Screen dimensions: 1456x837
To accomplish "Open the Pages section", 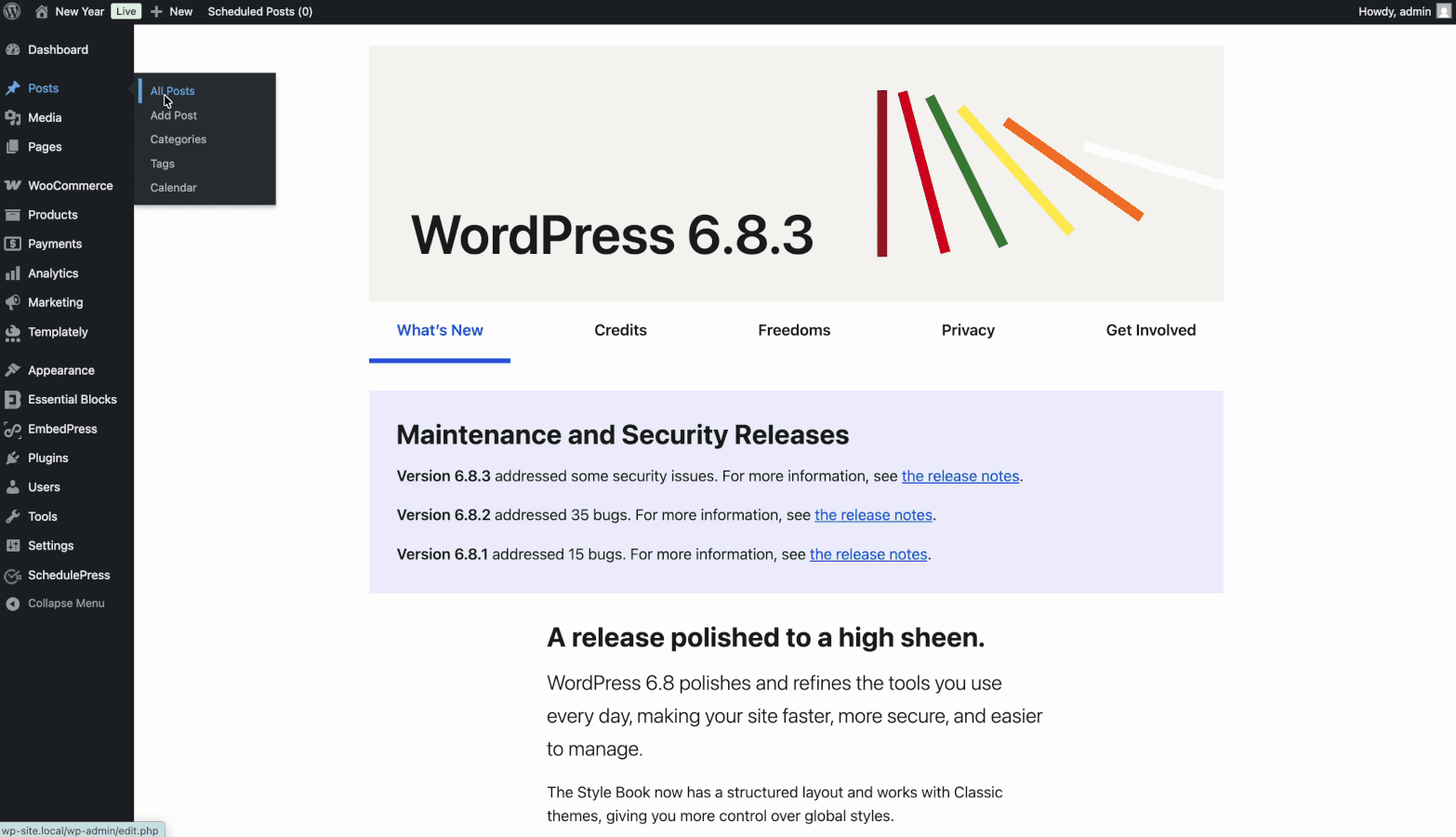I will pyautogui.click(x=46, y=146).
